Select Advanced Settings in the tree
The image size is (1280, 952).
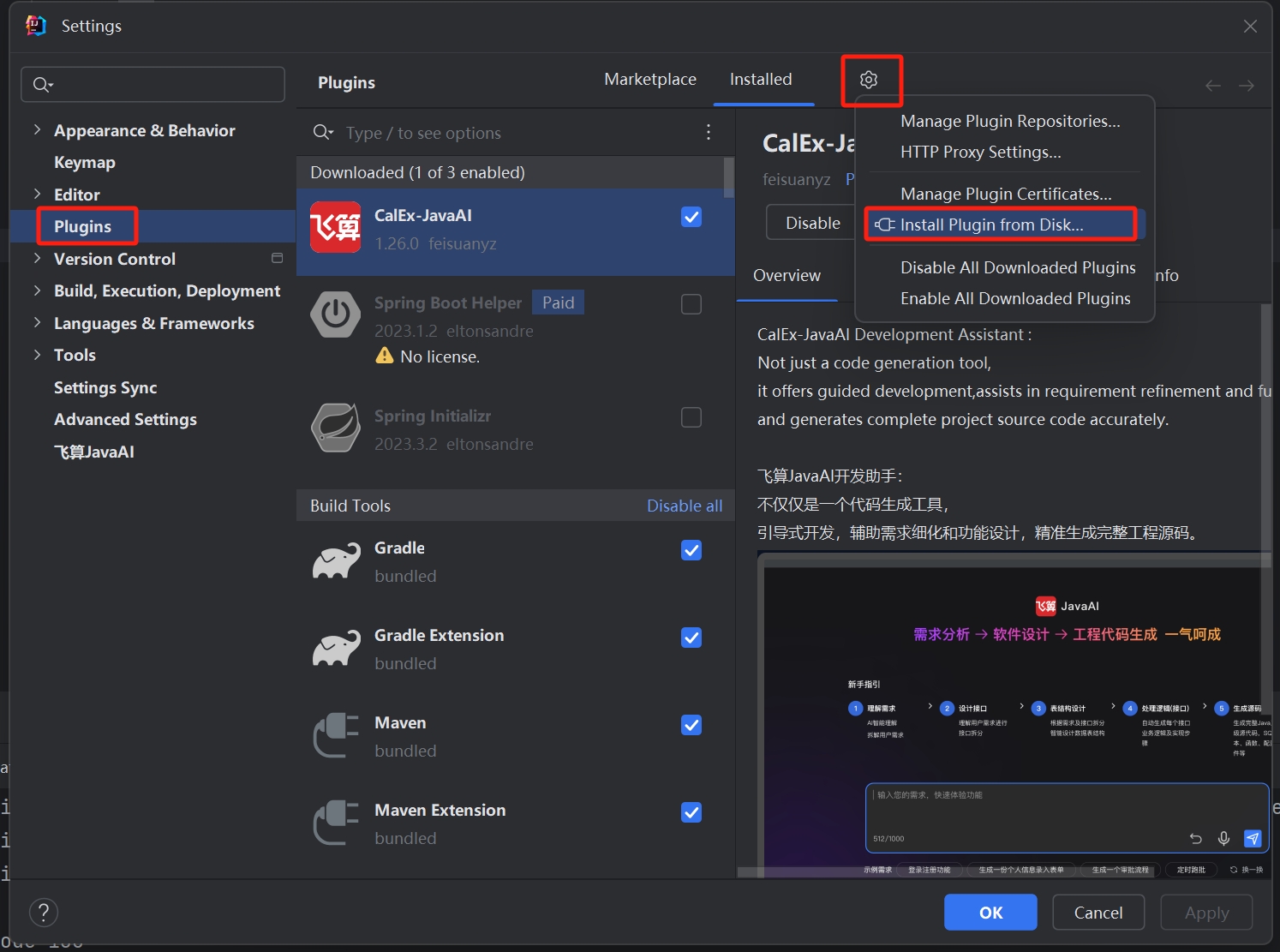(x=125, y=419)
